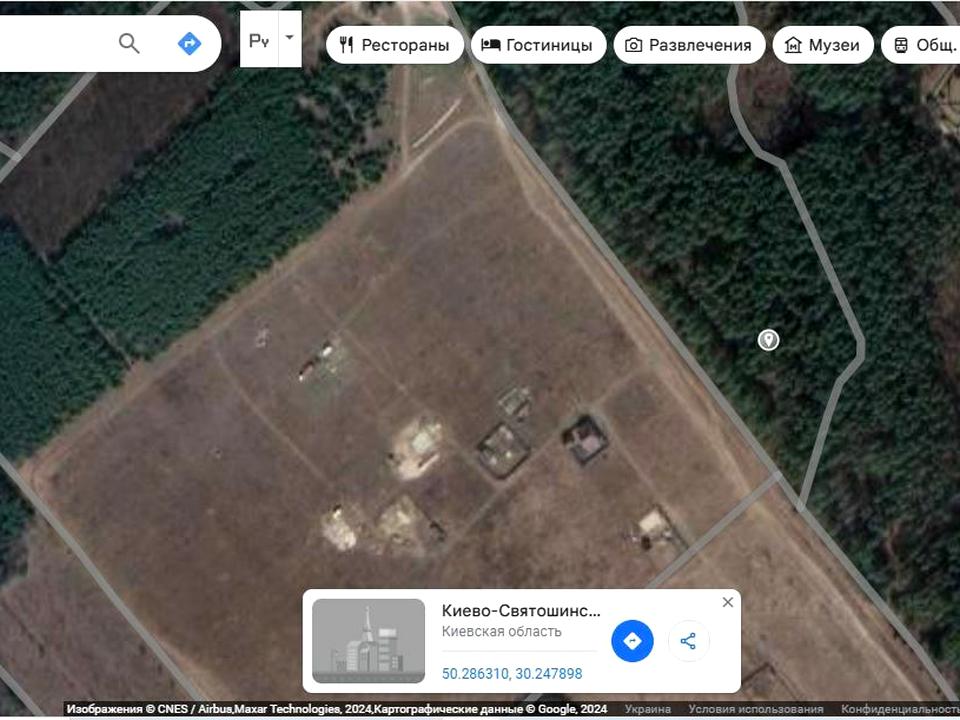
Task: Click the Украина footer link
Action: tap(648, 709)
